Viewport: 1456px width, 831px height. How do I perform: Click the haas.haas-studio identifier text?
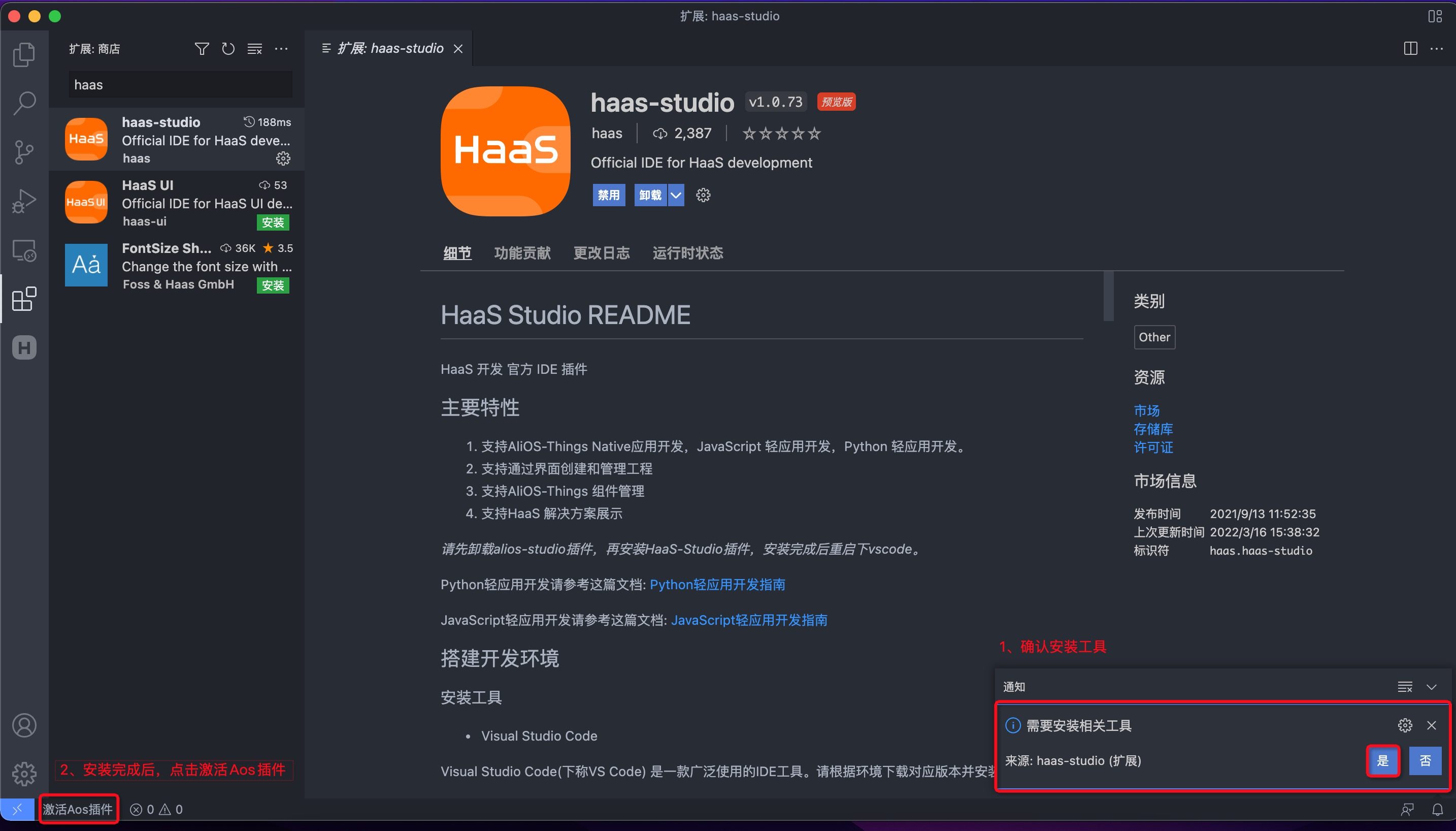tap(1261, 551)
